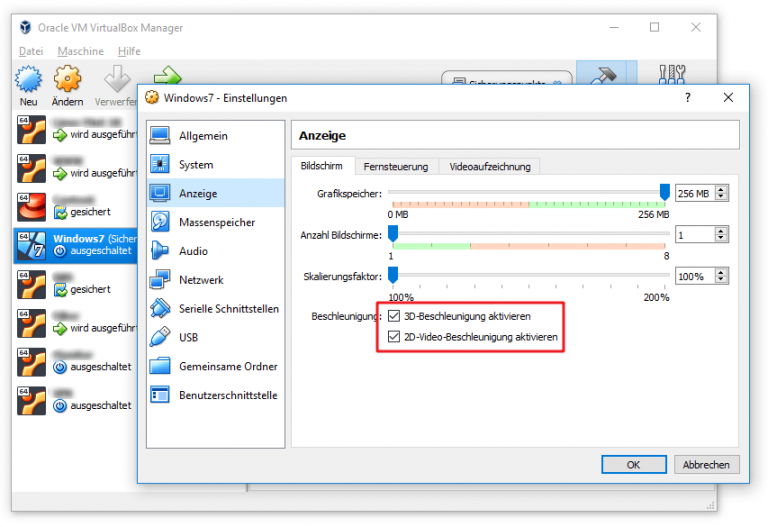Open Gemeinsame Ordner settings category
The width and height of the screenshot is (768, 527).
216,366
